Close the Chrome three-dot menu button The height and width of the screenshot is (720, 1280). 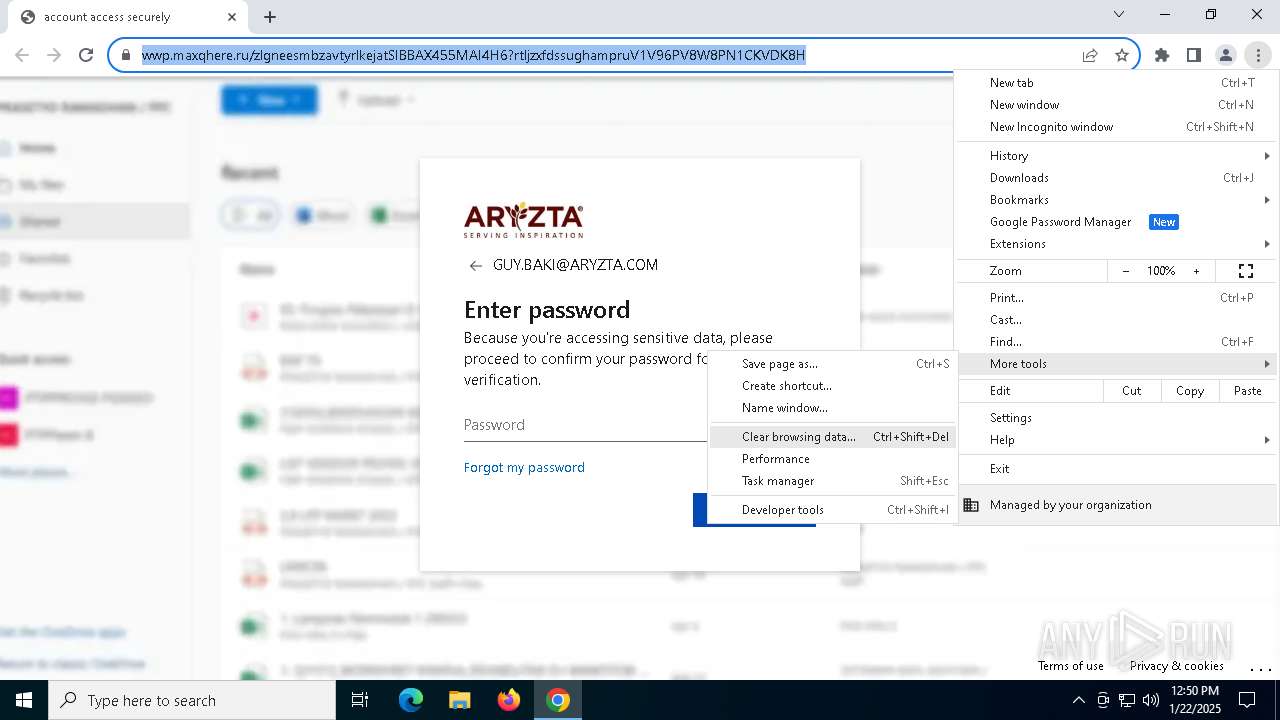click(1258, 56)
